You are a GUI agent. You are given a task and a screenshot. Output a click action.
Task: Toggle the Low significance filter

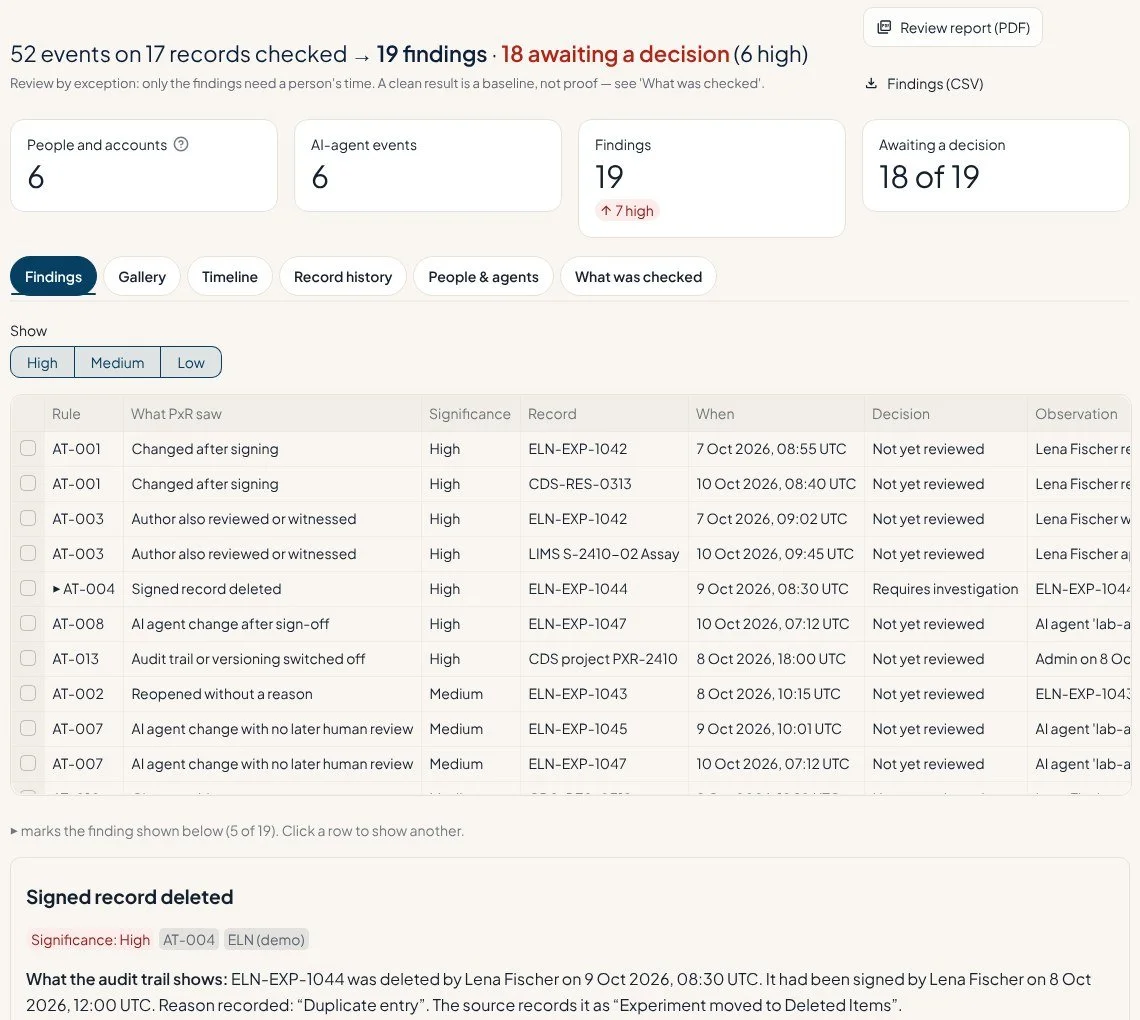coord(190,362)
